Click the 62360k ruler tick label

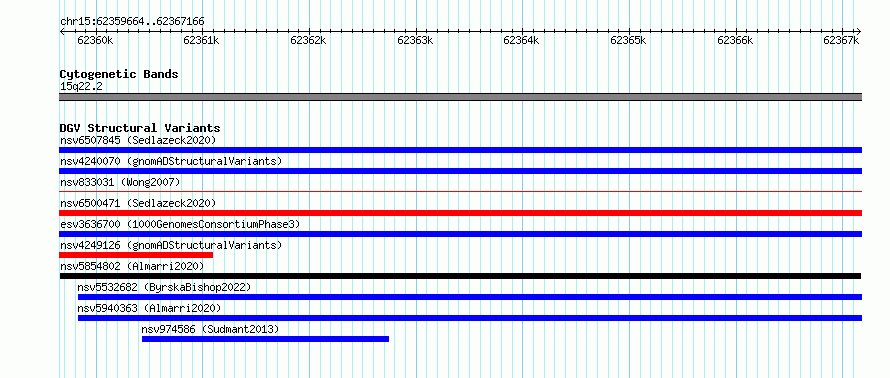tap(95, 40)
